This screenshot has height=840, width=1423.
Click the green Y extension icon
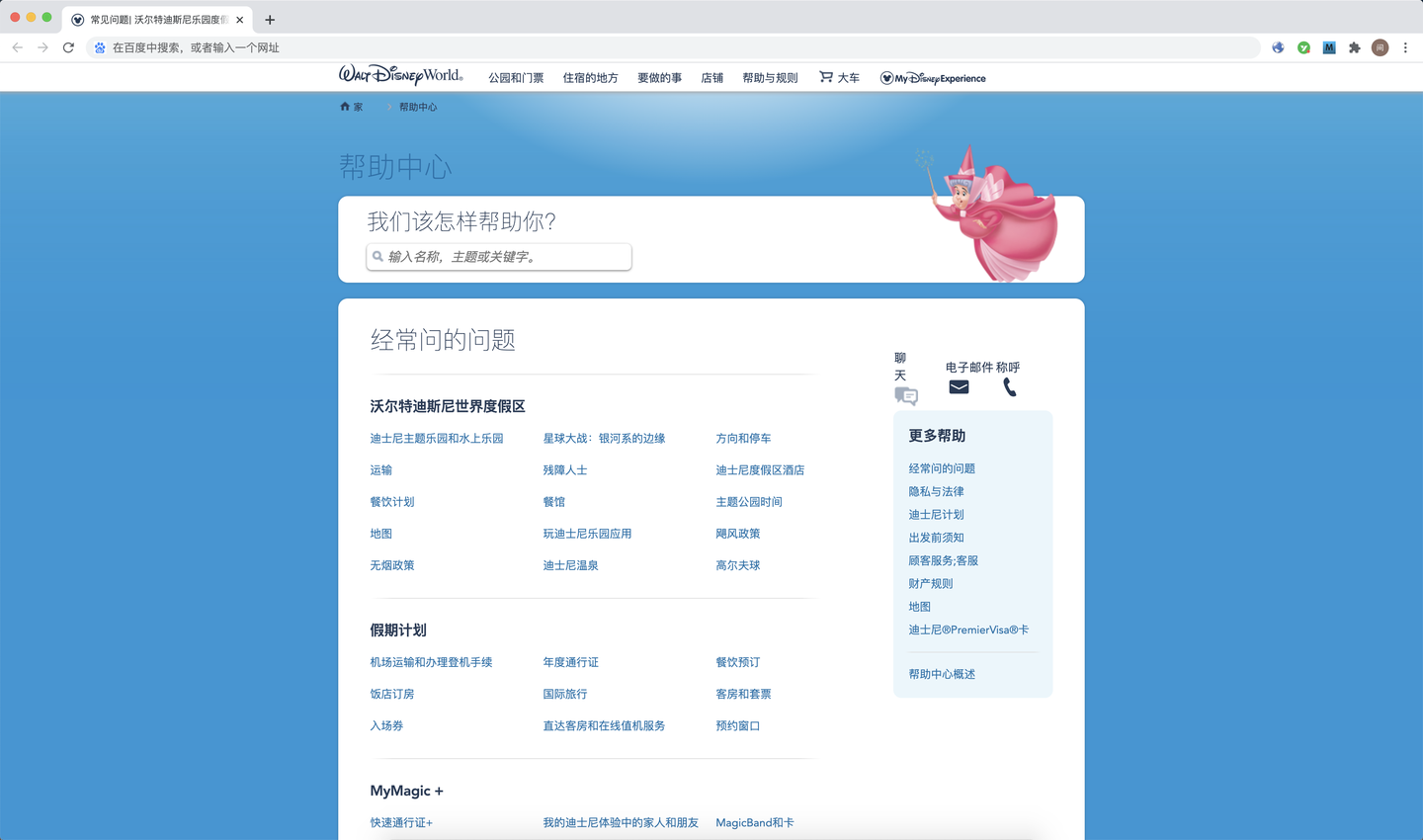click(x=1306, y=46)
